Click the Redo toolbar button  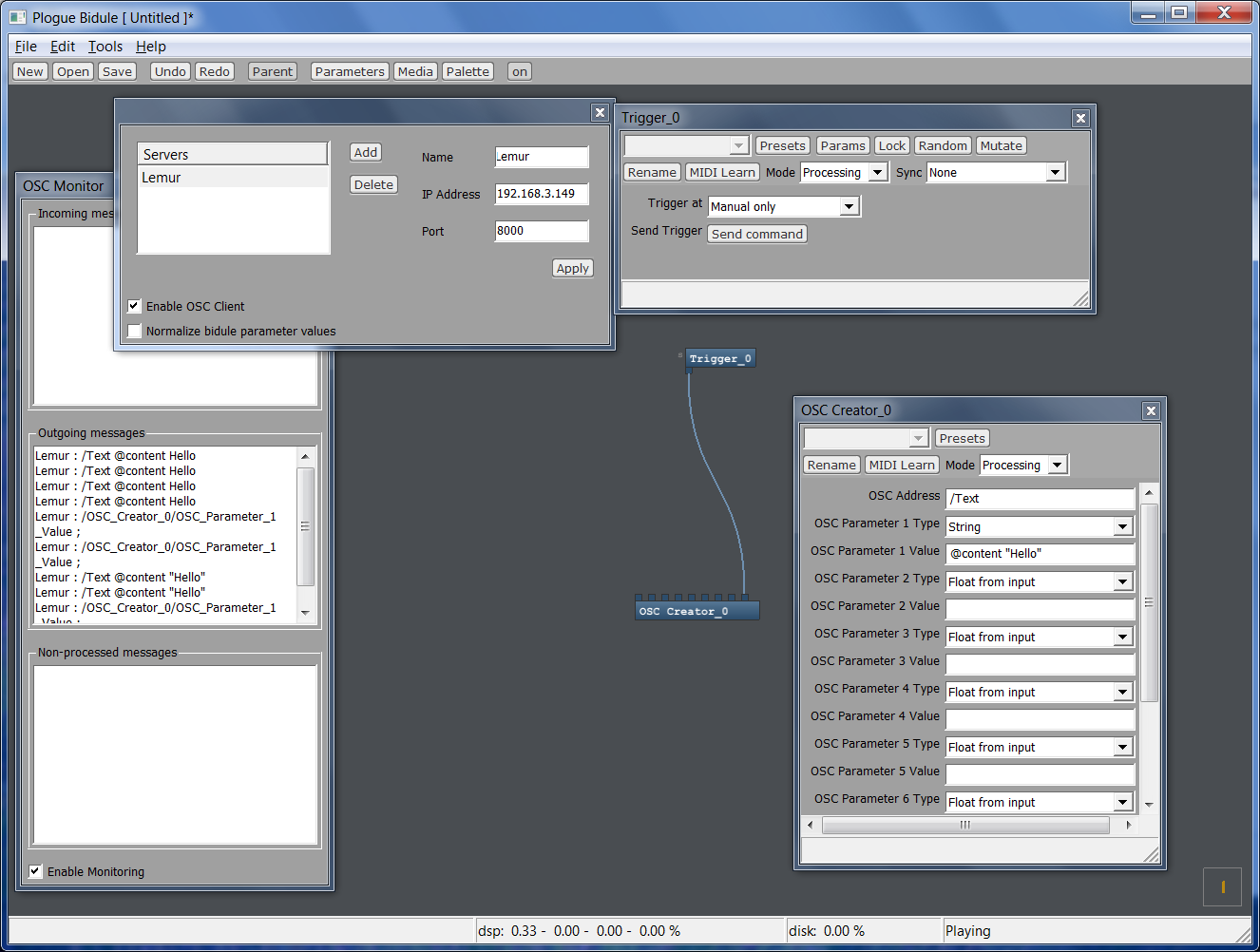(x=215, y=71)
